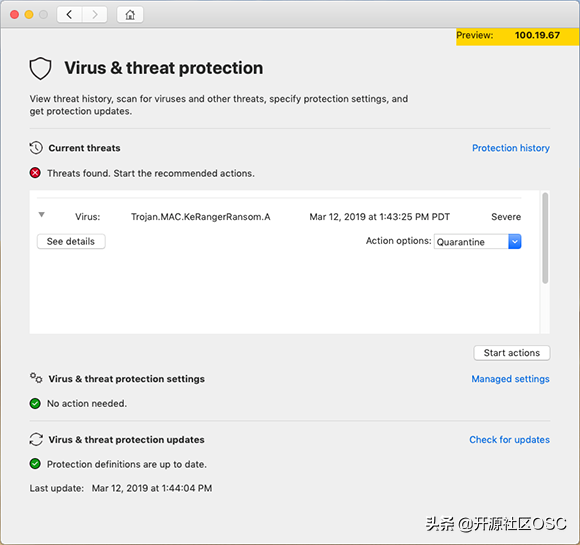Image resolution: width=580 pixels, height=545 pixels.
Task: Click the See details button
Action: [x=71, y=242]
